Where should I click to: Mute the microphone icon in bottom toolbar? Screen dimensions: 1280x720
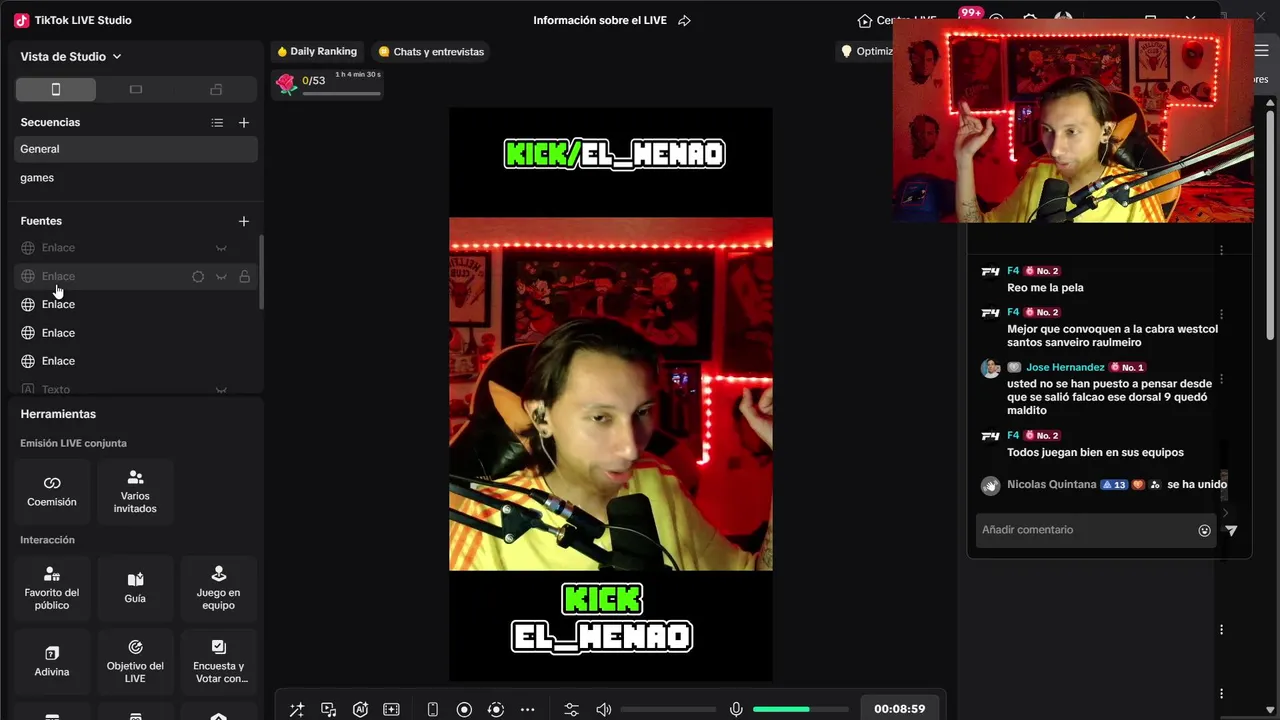(736, 710)
